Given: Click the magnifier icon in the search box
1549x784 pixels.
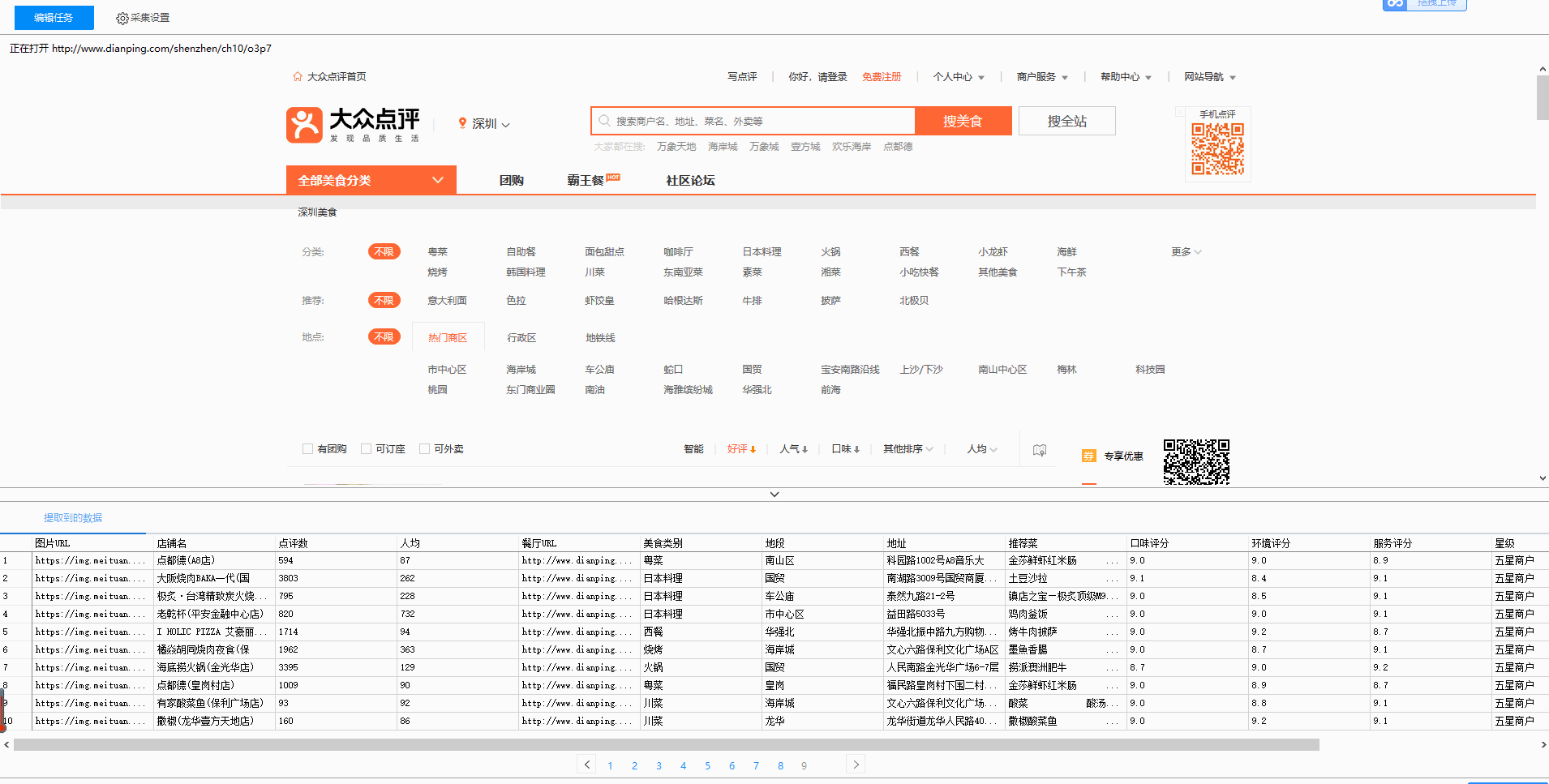Looking at the screenshot, I should pos(604,121).
